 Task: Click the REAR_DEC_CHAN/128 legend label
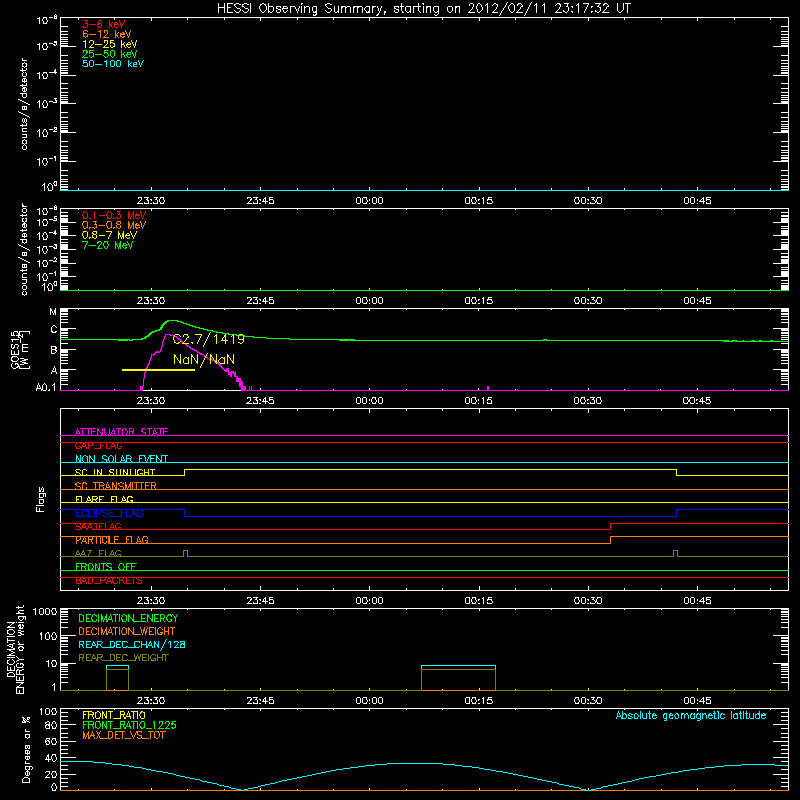pos(132,645)
